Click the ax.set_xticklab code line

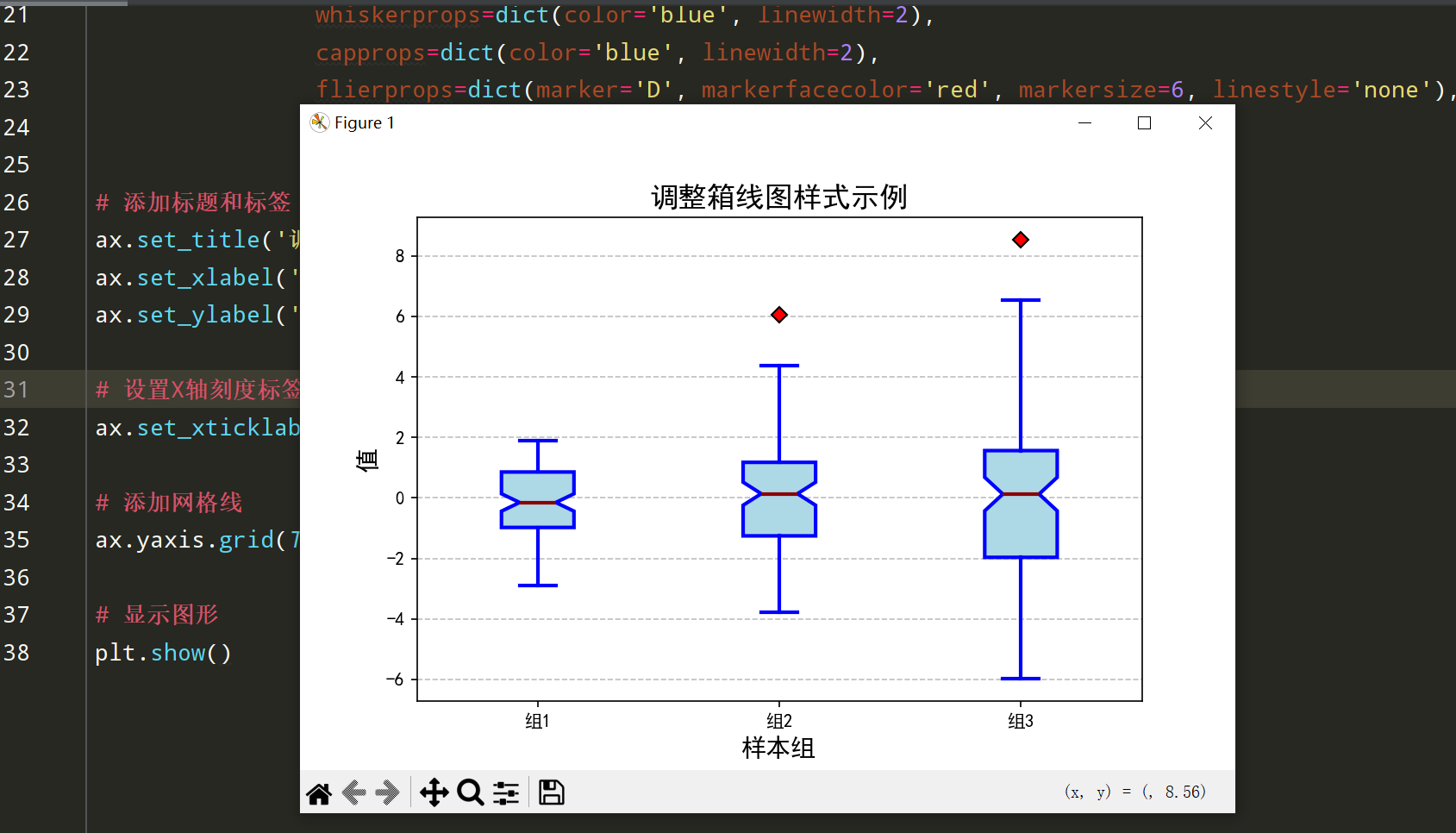(197, 428)
